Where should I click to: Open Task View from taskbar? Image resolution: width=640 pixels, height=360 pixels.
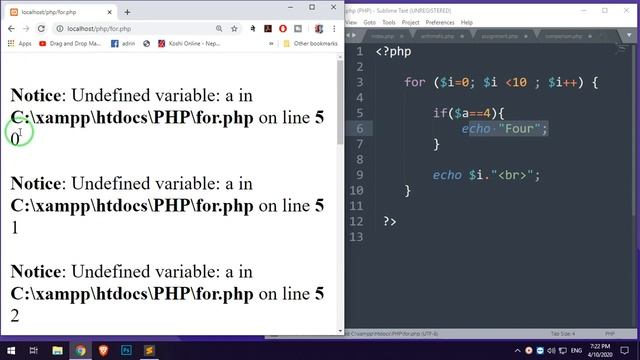[x=33, y=350]
